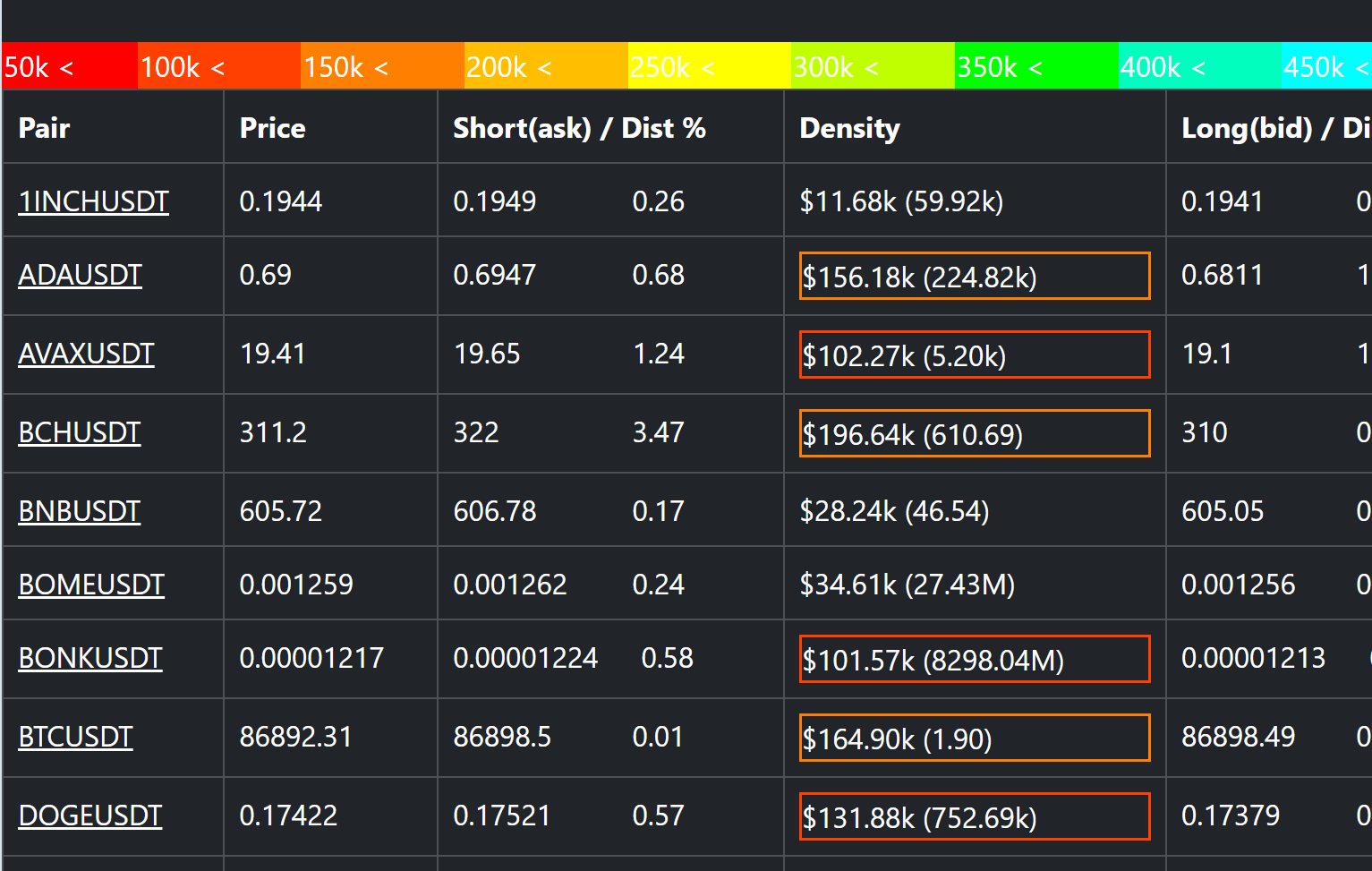Click the 350k green legend swatch
The image size is (1372, 871).
tap(1036, 66)
